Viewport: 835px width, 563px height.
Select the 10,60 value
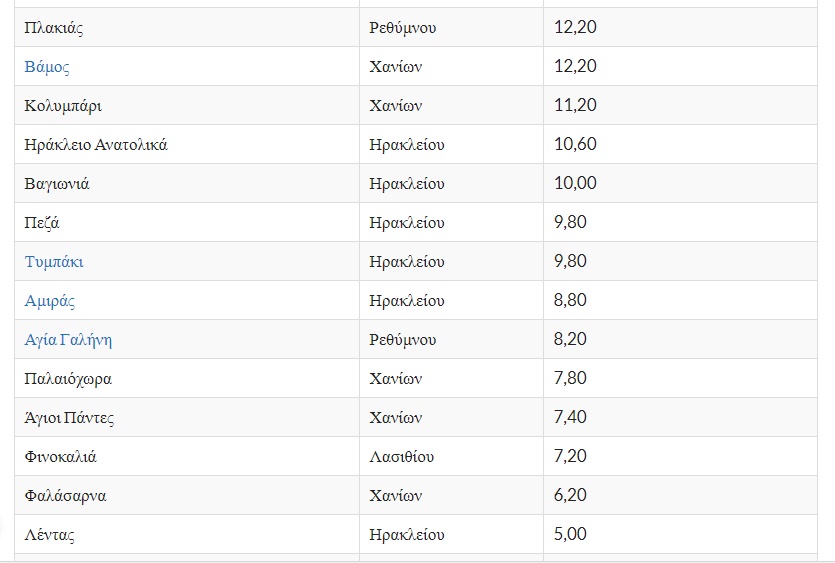tap(575, 145)
